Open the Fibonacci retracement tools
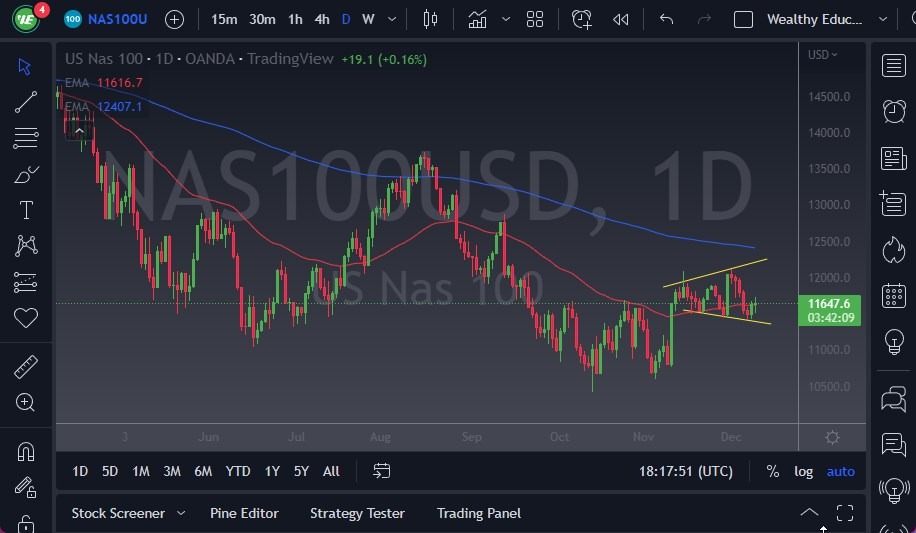 pyautogui.click(x=26, y=138)
